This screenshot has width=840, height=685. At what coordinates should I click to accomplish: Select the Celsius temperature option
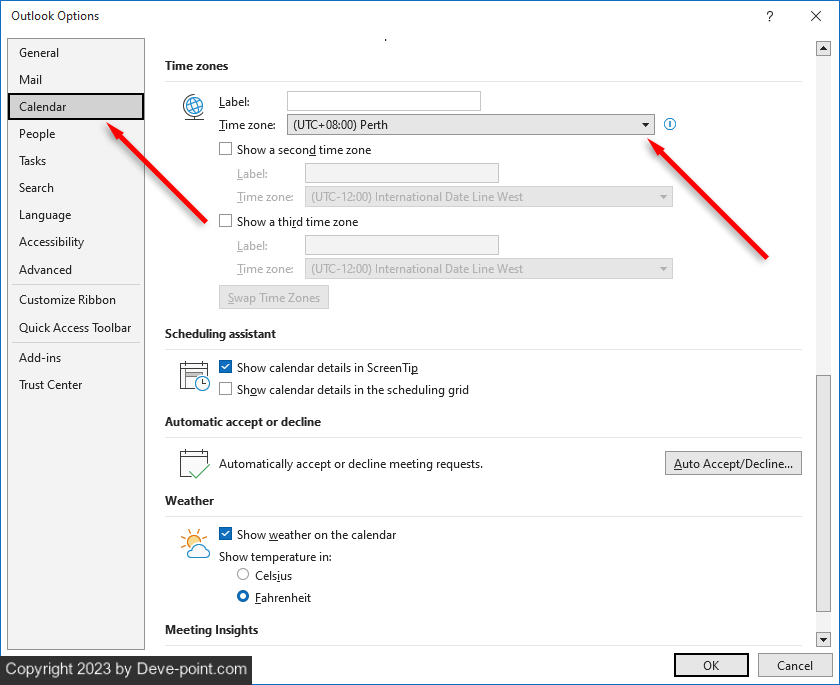click(243, 575)
